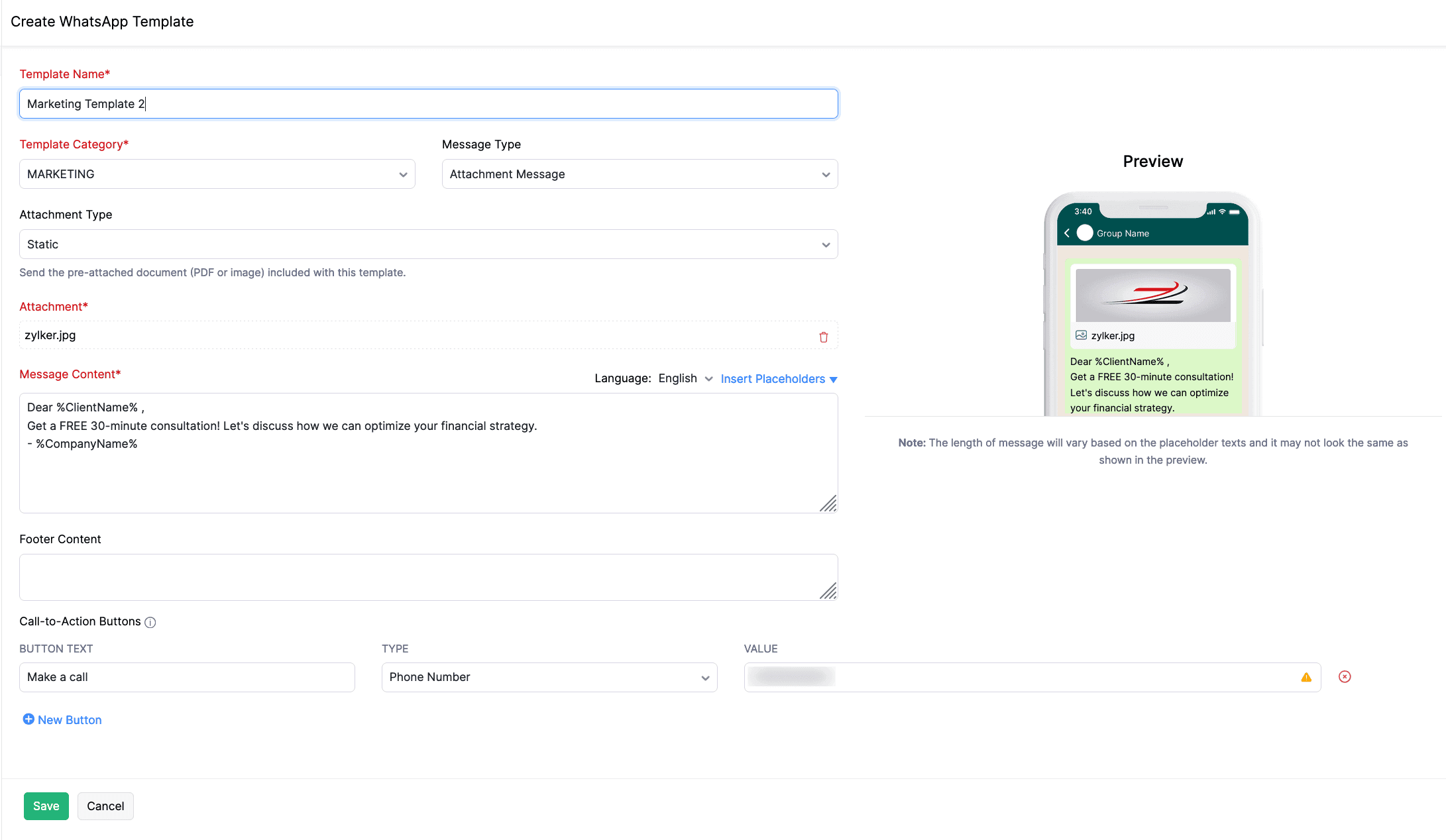Click the Template Name input field
Image resolution: width=1446 pixels, height=840 pixels.
pos(428,104)
